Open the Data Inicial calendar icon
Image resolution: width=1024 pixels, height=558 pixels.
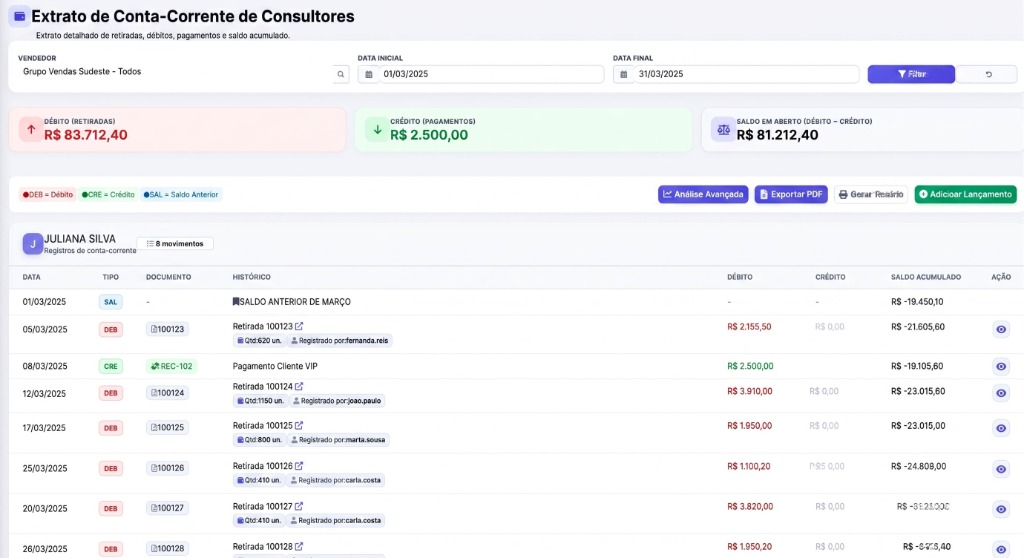[368, 74]
